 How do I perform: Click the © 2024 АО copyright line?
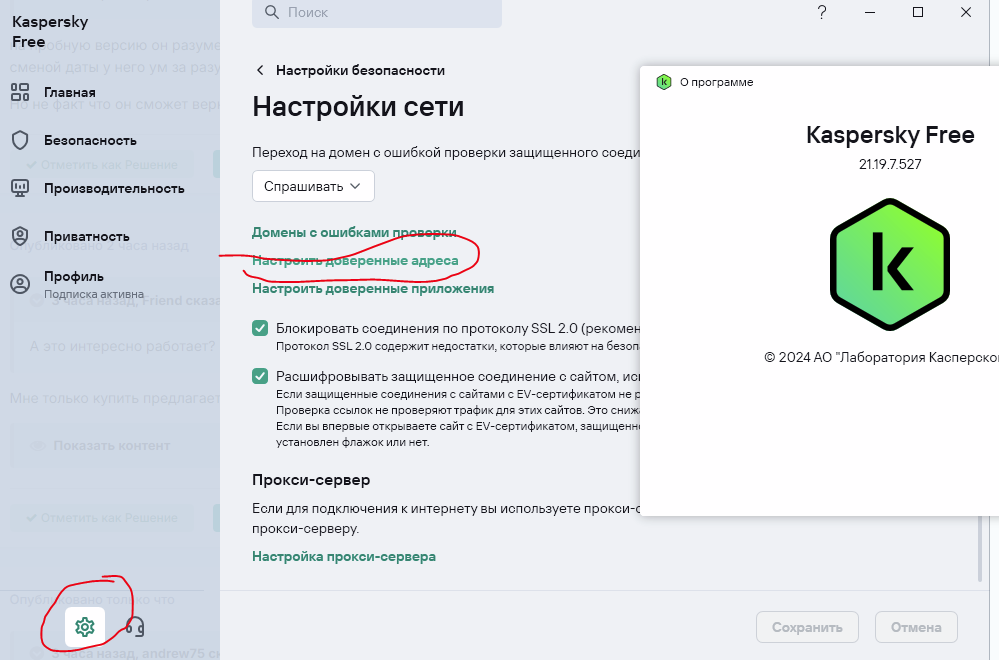pos(881,357)
